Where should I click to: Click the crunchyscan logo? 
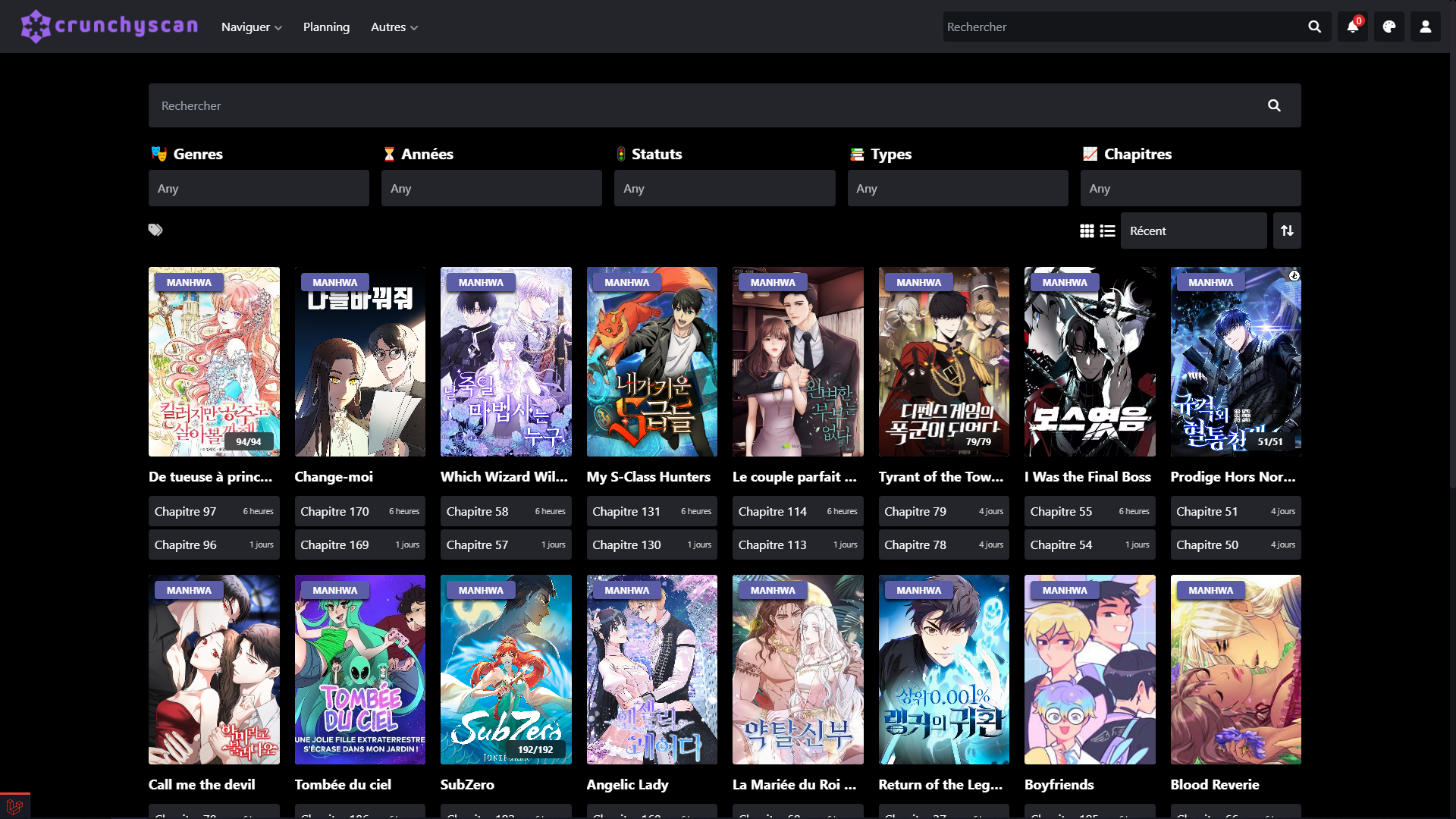109,27
